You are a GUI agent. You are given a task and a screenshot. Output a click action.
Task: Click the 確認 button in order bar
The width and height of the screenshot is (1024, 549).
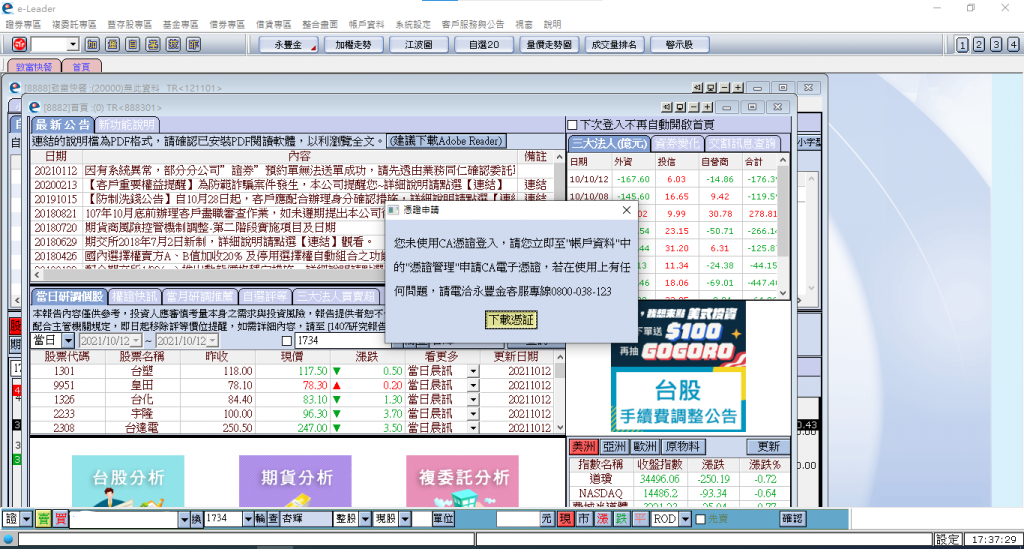792,519
